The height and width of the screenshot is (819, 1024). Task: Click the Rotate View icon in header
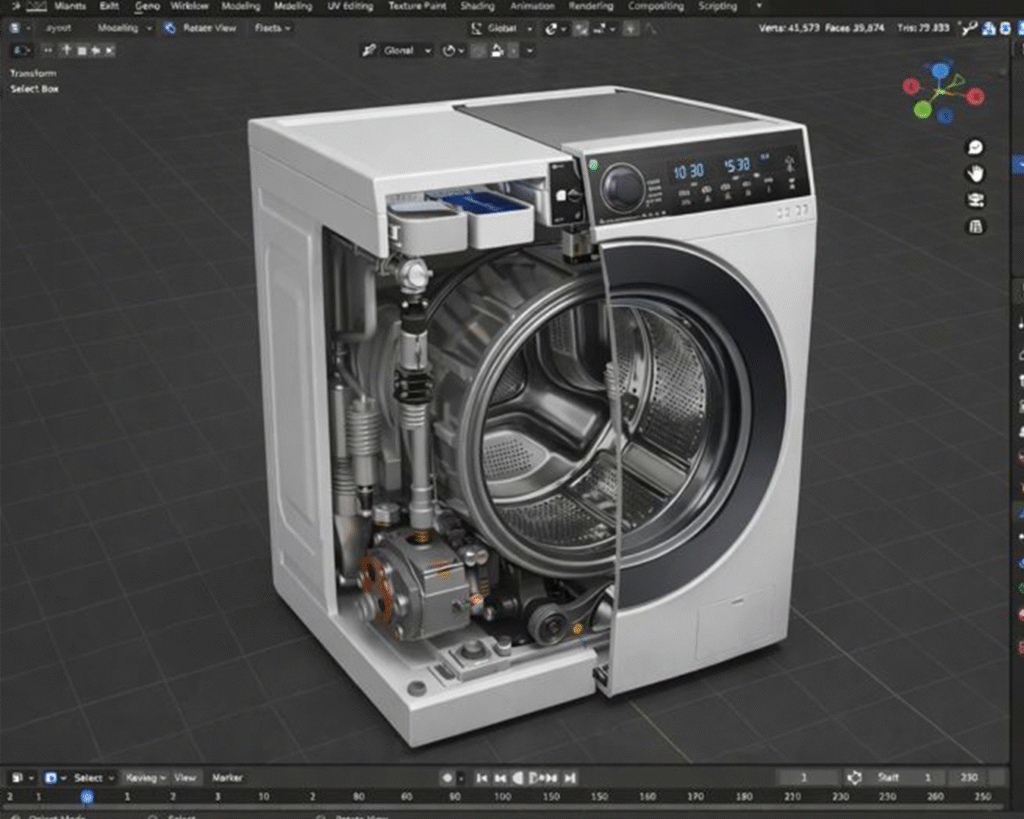(170, 28)
